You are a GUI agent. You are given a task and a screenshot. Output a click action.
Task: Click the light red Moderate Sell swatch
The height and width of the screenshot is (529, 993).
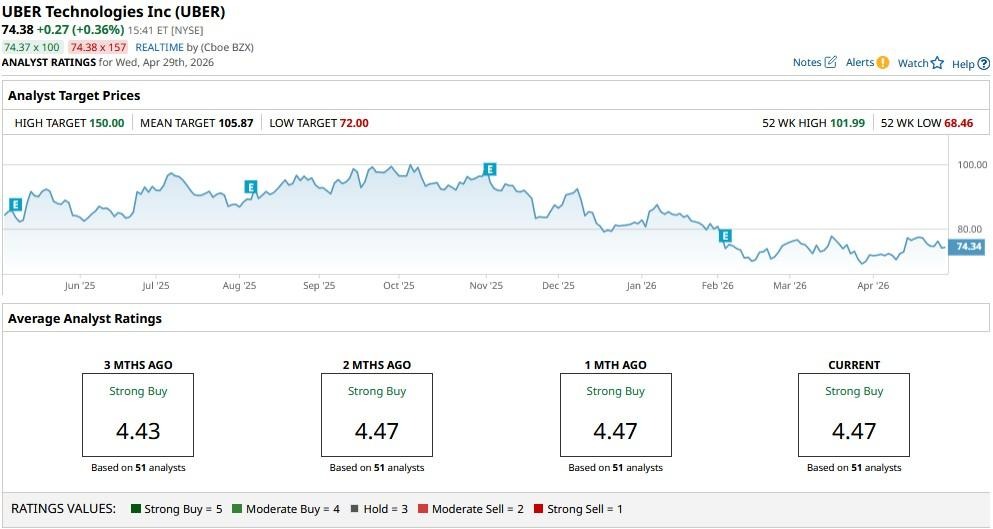pyautogui.click(x=423, y=509)
